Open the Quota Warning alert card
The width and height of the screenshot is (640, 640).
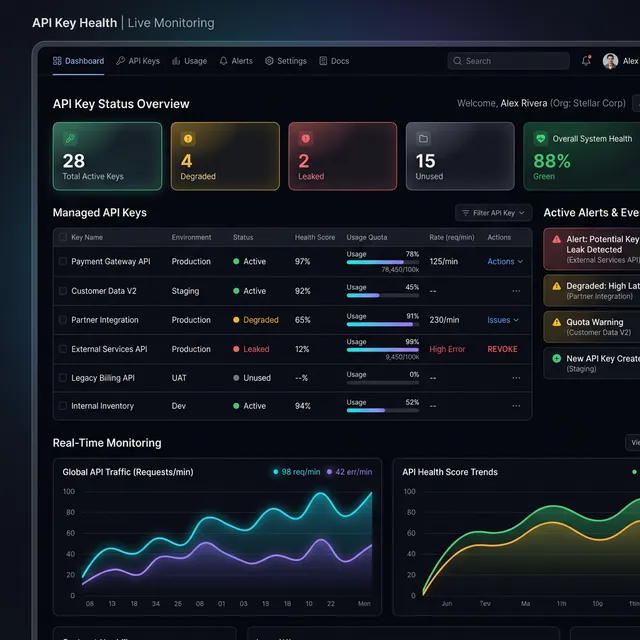(591, 327)
